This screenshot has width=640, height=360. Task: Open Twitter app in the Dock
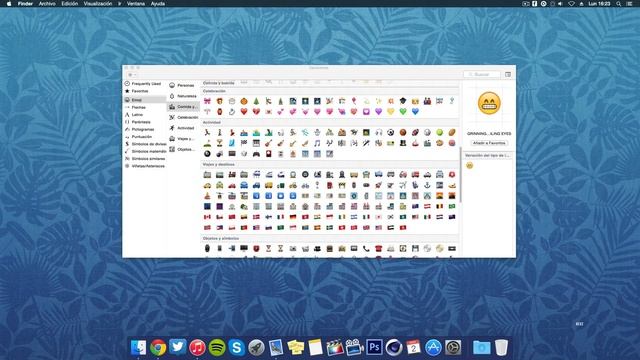coord(178,348)
